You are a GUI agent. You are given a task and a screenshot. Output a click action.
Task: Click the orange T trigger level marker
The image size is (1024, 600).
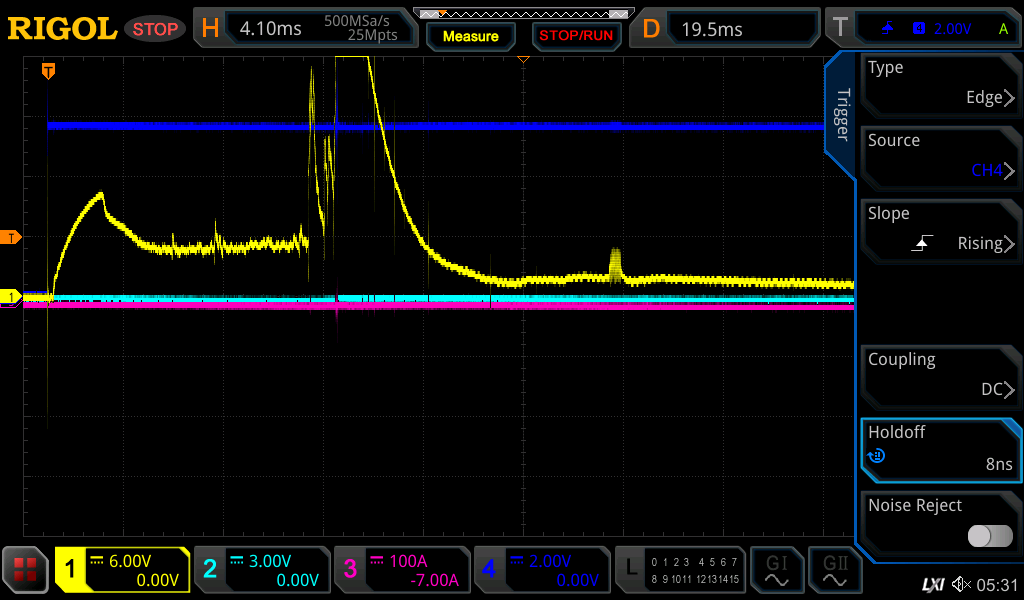[12, 237]
